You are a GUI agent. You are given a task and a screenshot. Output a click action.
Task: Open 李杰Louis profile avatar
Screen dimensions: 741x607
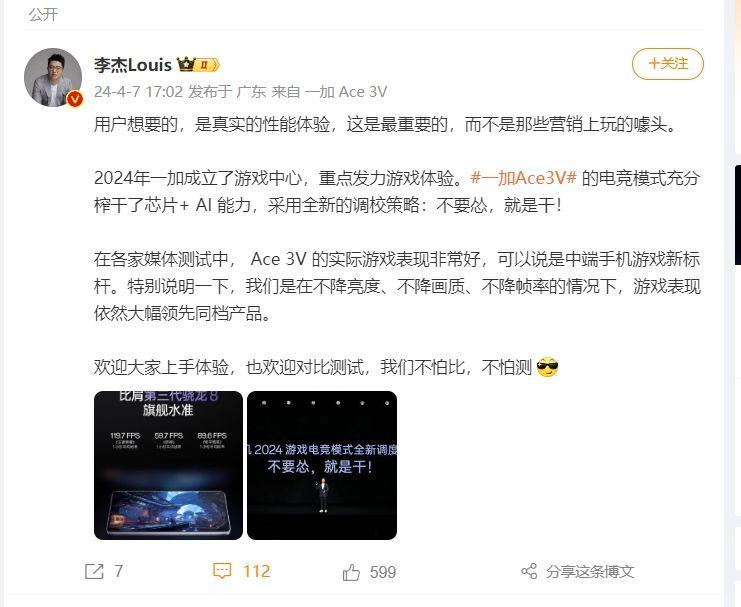pos(53,77)
